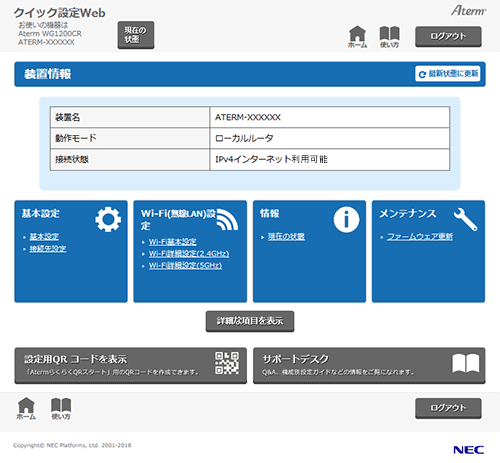Click 詳細な項目を表示 button
Viewport: 500px width, 463px height.
coord(250,321)
